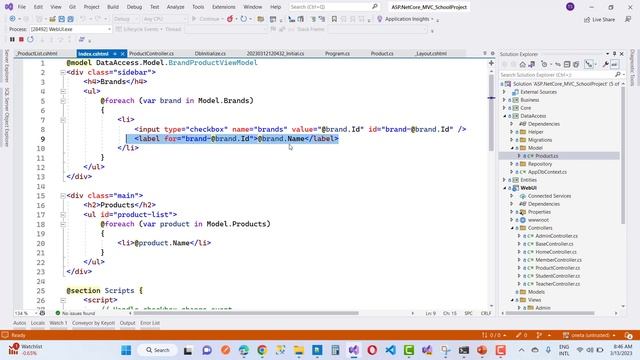Toggle the Preview Selected Items button
This screenshot has width=640, height=360.
coord(614,64)
